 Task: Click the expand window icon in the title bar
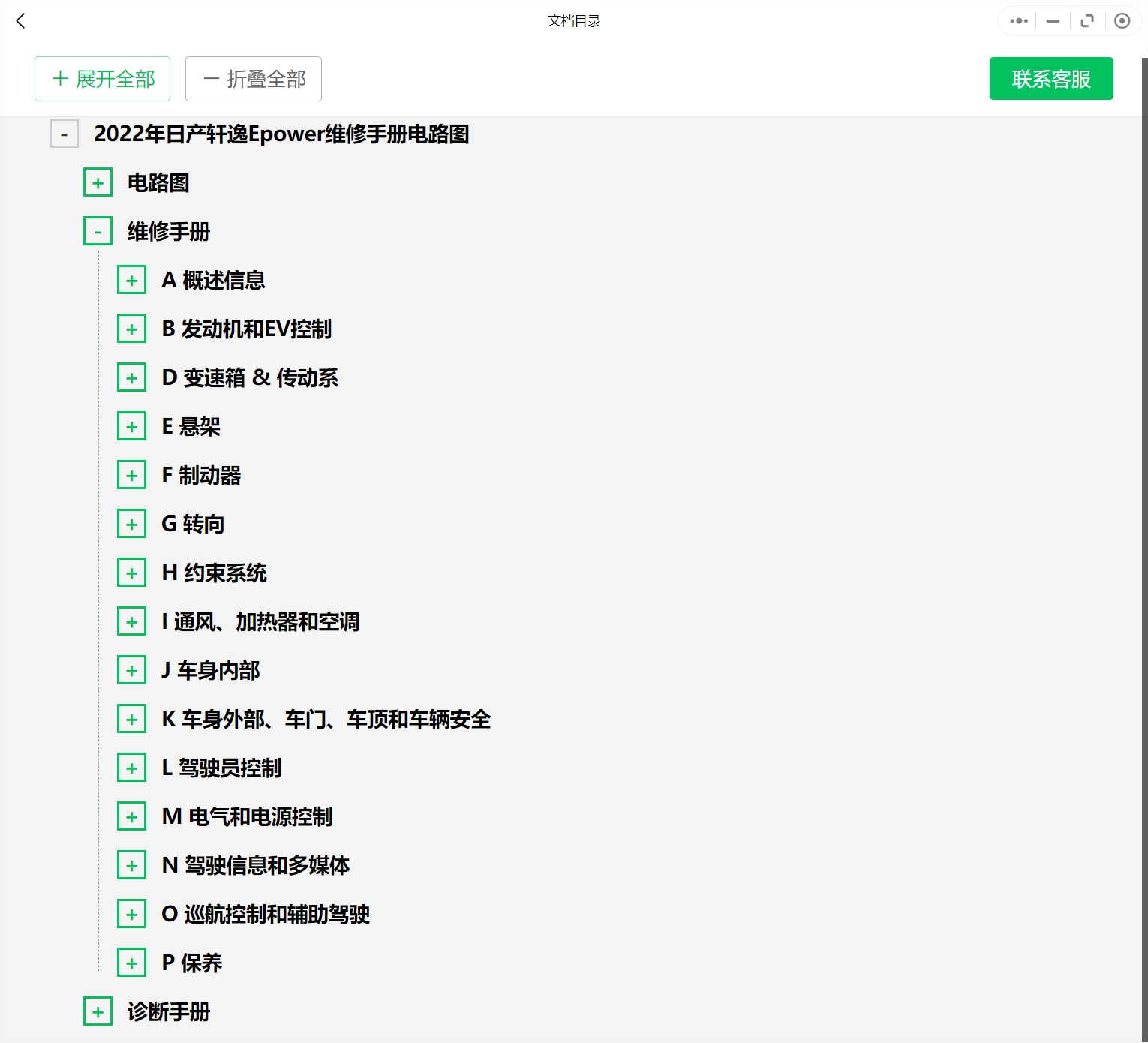pos(1087,21)
